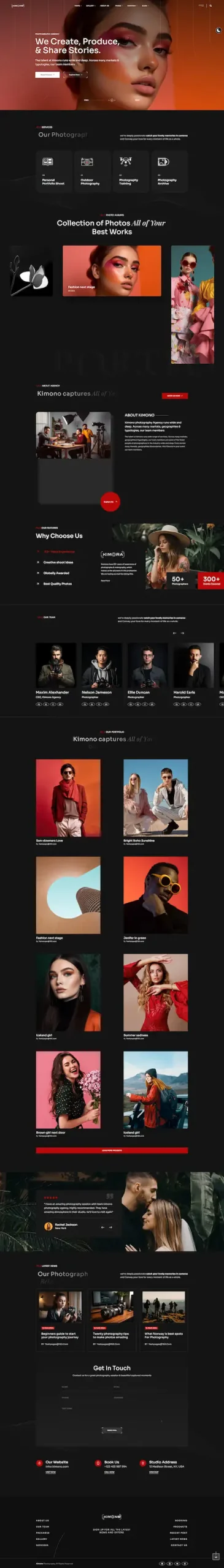Click the first field in the Get In Touch form

pyautogui.click(x=85, y=1387)
